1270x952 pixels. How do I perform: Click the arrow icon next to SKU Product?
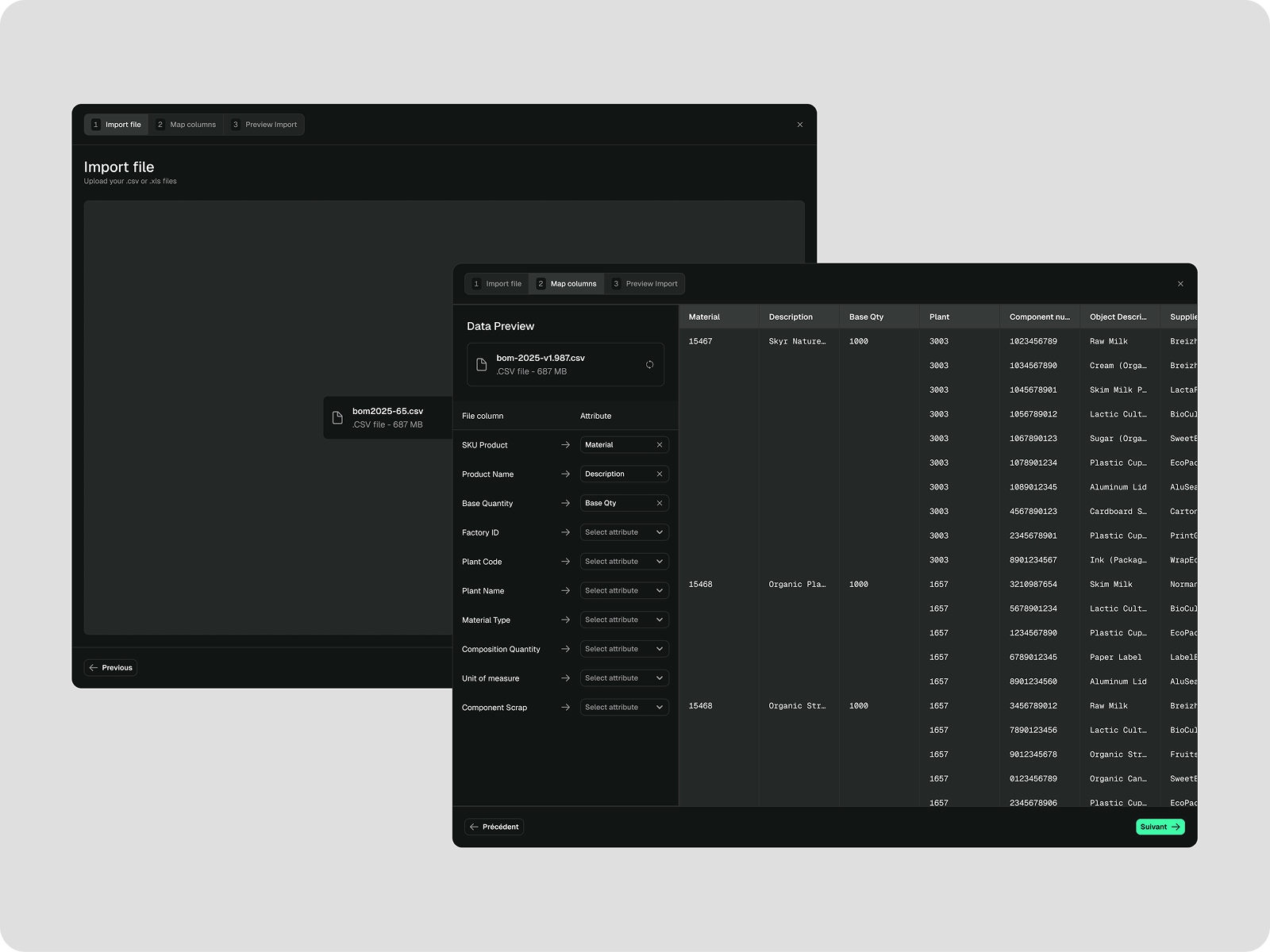(566, 444)
